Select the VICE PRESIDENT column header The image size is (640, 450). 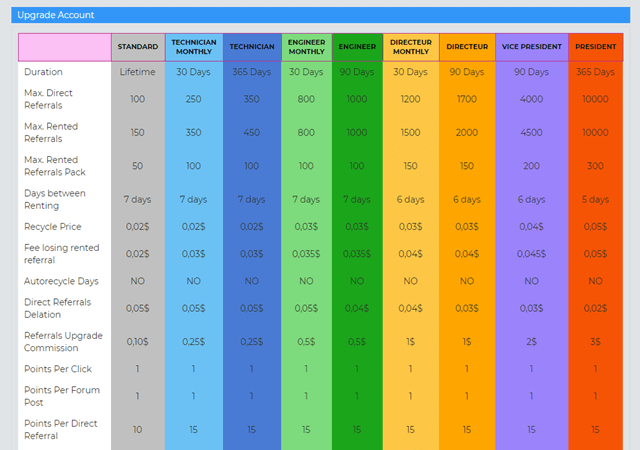click(x=531, y=47)
